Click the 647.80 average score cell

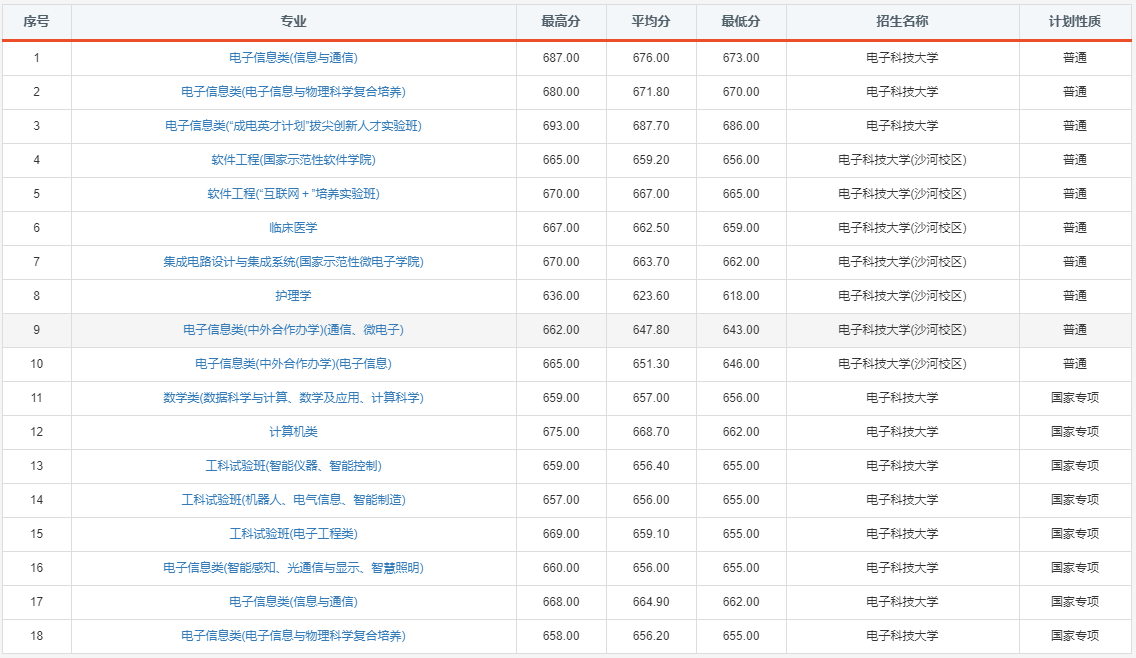point(651,330)
